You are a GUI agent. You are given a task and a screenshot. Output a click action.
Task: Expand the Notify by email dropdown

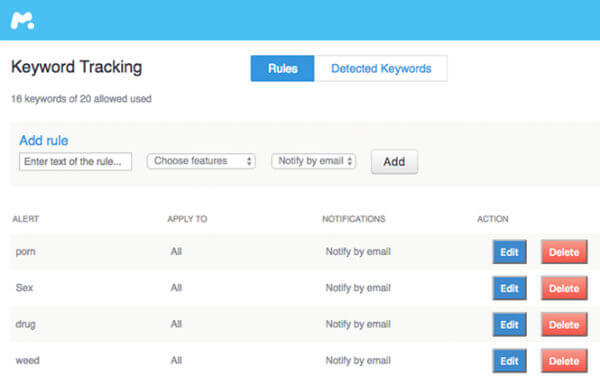point(313,161)
